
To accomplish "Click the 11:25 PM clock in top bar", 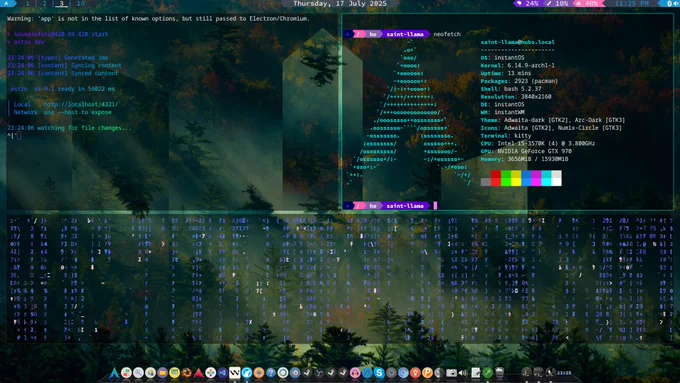I will click(632, 3).
